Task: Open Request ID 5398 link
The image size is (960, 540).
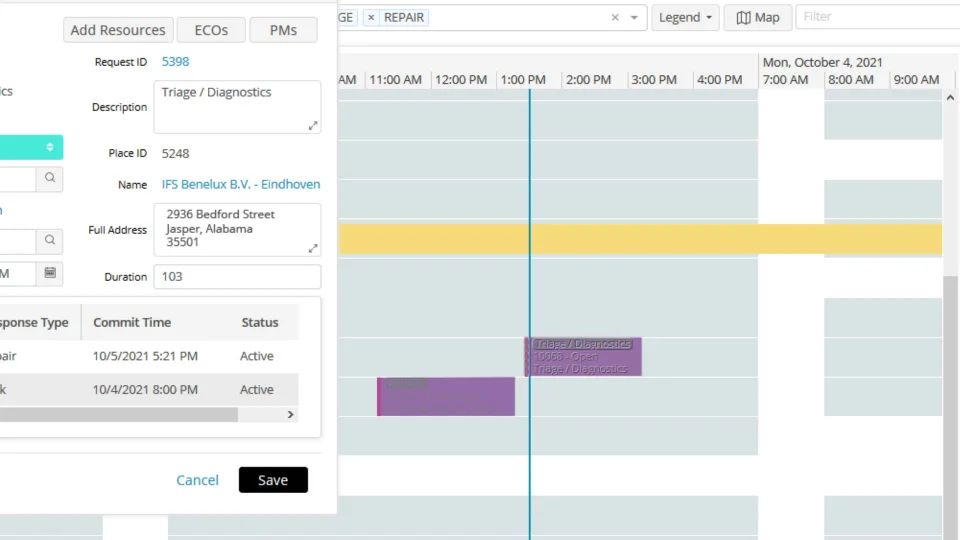Action: (x=176, y=62)
